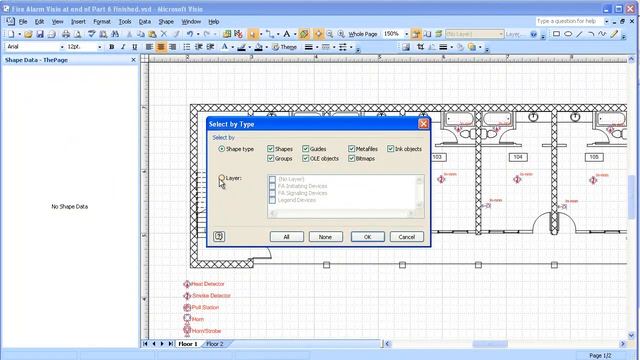Click the Zoom Out magnifier

pos(329,34)
